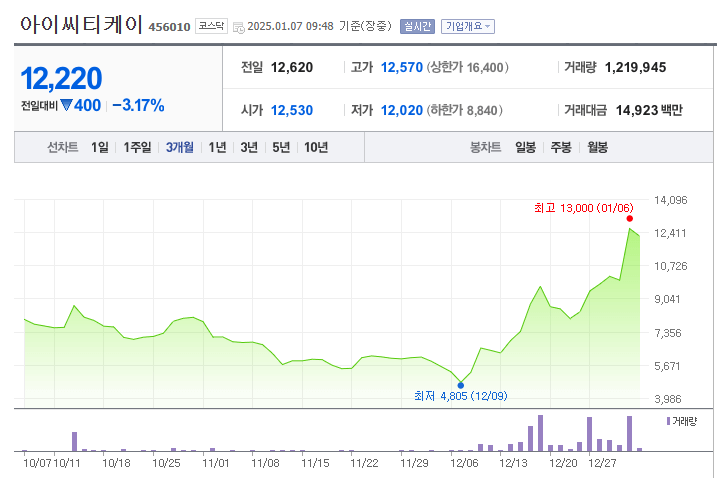Show the 주봉 weekly candle chart
The height and width of the screenshot is (478, 717).
click(x=561, y=147)
